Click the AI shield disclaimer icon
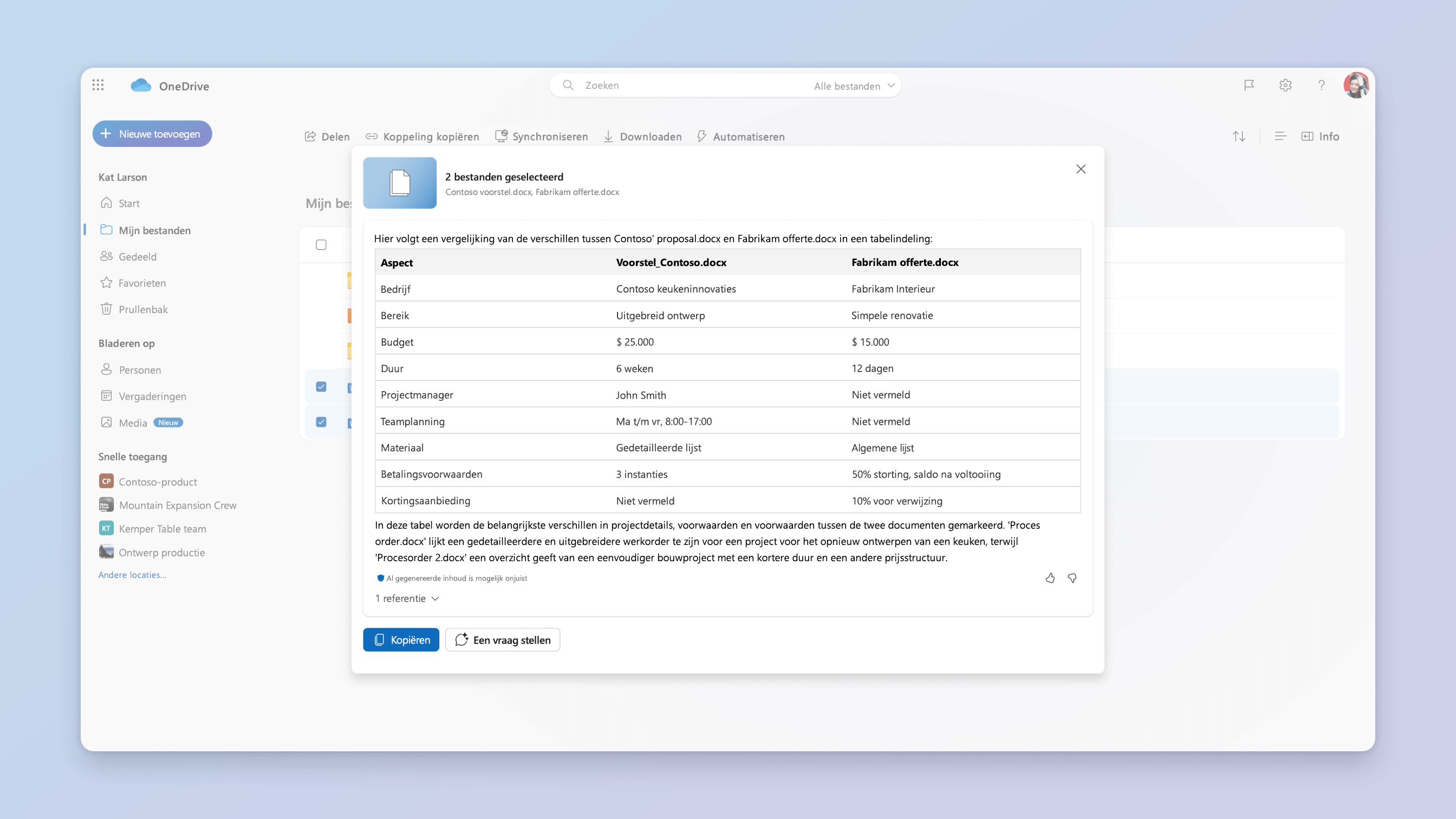 click(x=380, y=577)
